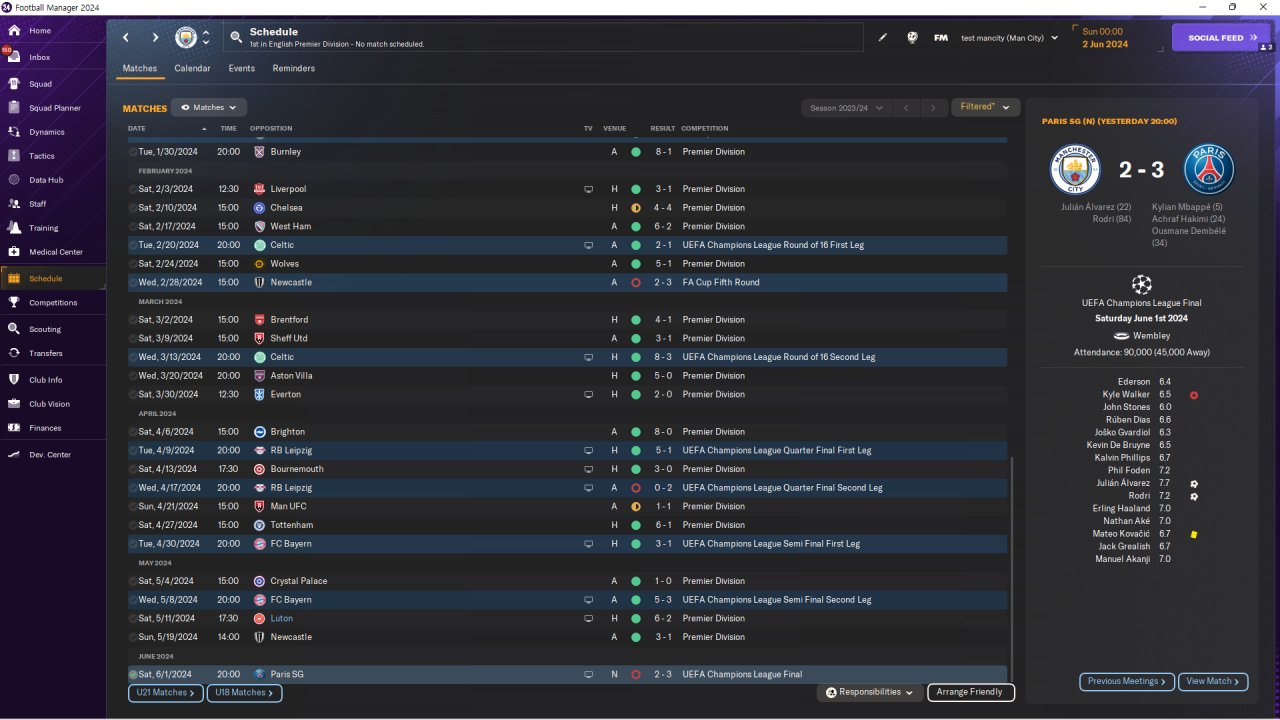The image size is (1280, 720).
Task: Expand the Matches view dropdown
Action: tap(209, 107)
